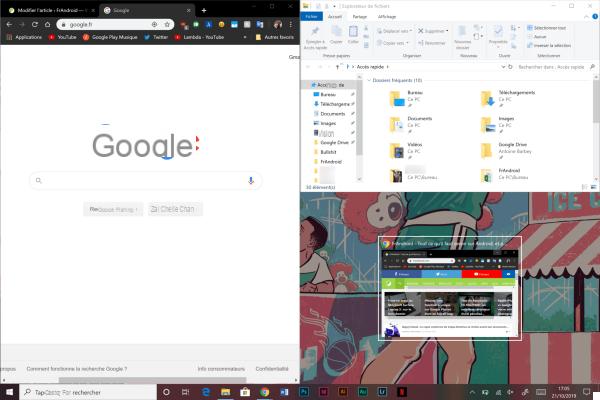The image size is (600, 400).
Task: Open File Explorer help with the question mark
Action: pyautogui.click(x=595, y=16)
